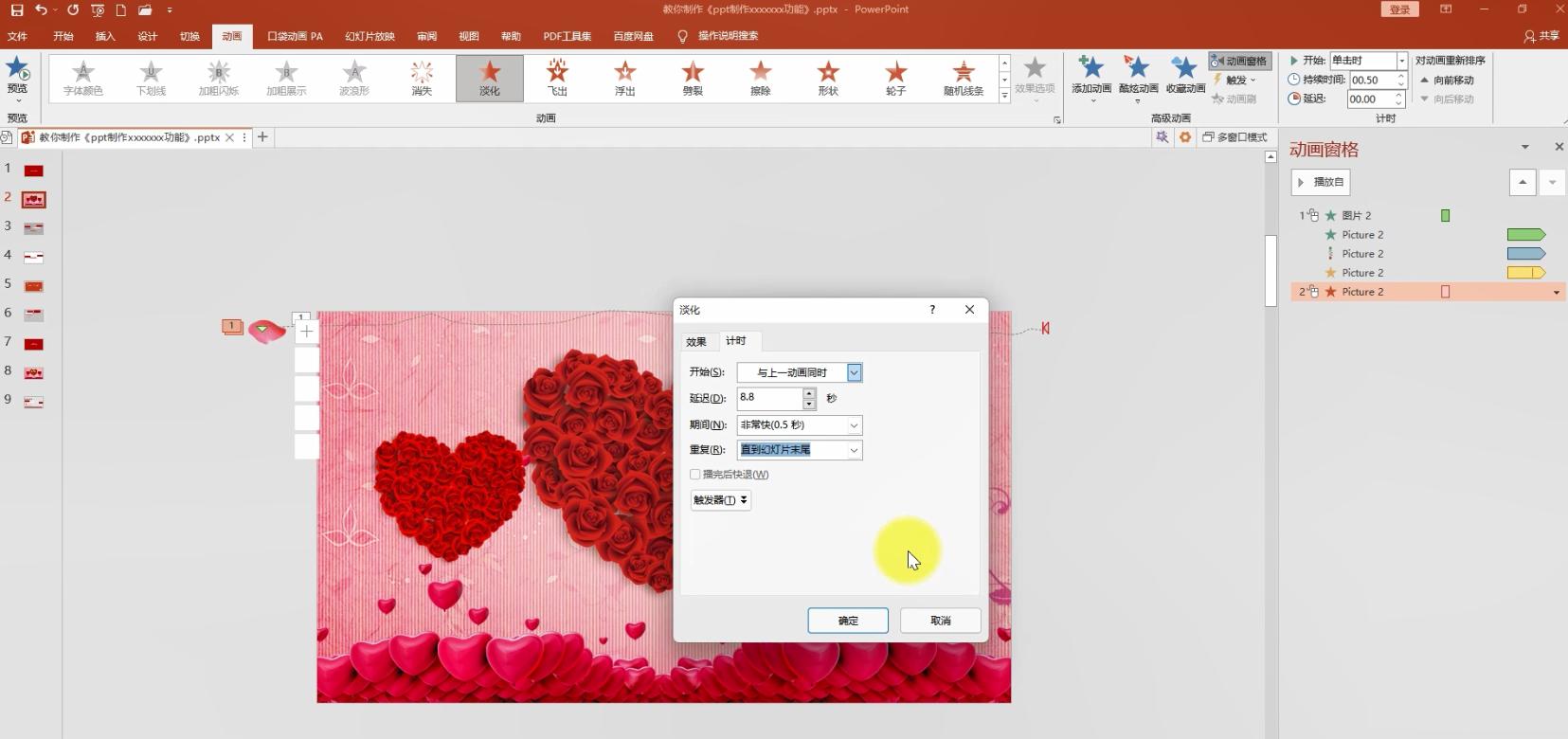Screen dimensions: 1568x739
Task: Click the green timeline bar for Picture 2
Action: 1525,235
